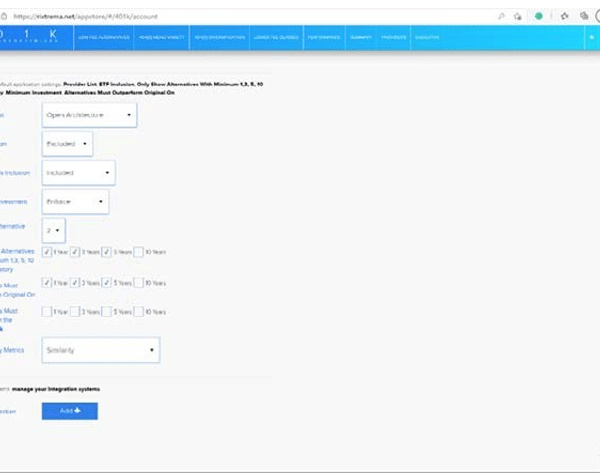Toggle 1 Year in minimum history row

pyautogui.click(x=47, y=252)
